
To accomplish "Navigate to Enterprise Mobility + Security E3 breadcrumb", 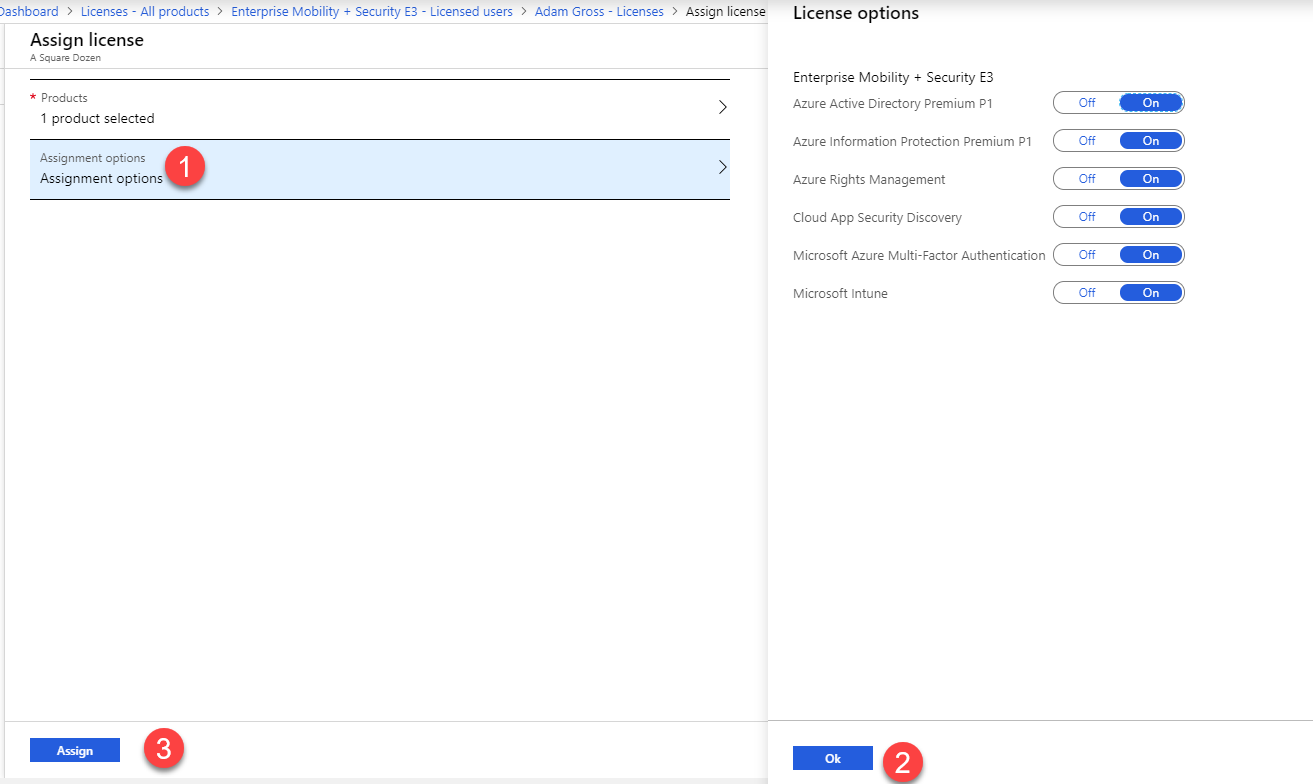I will 371,12.
